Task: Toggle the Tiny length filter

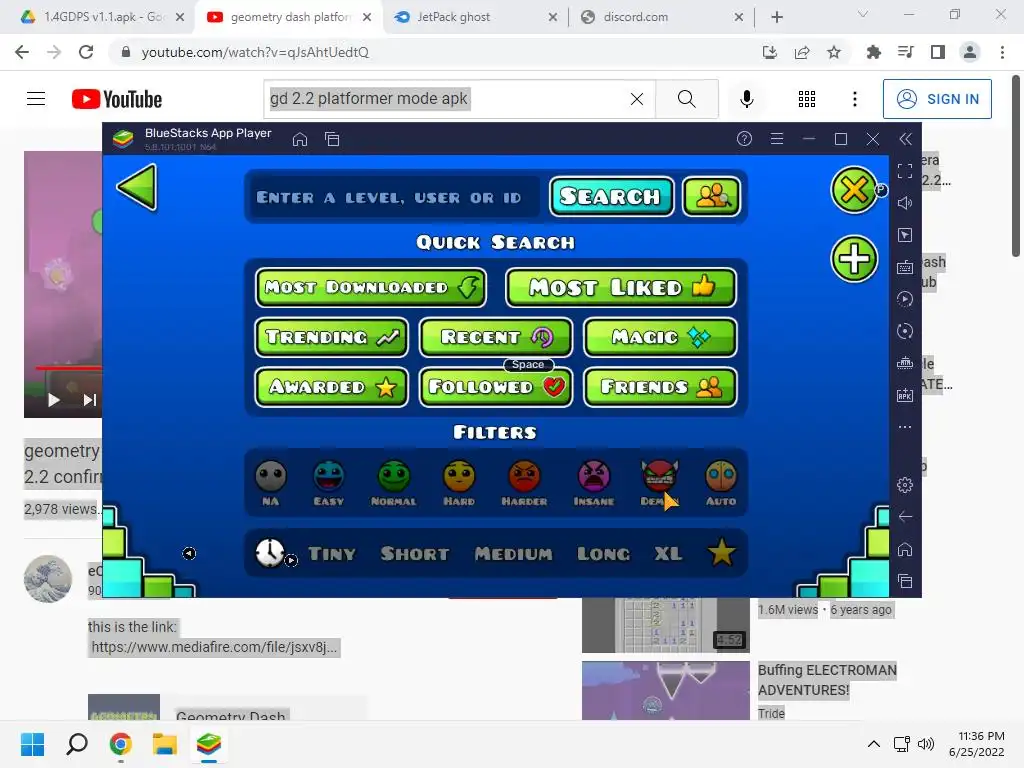Action: click(x=332, y=554)
